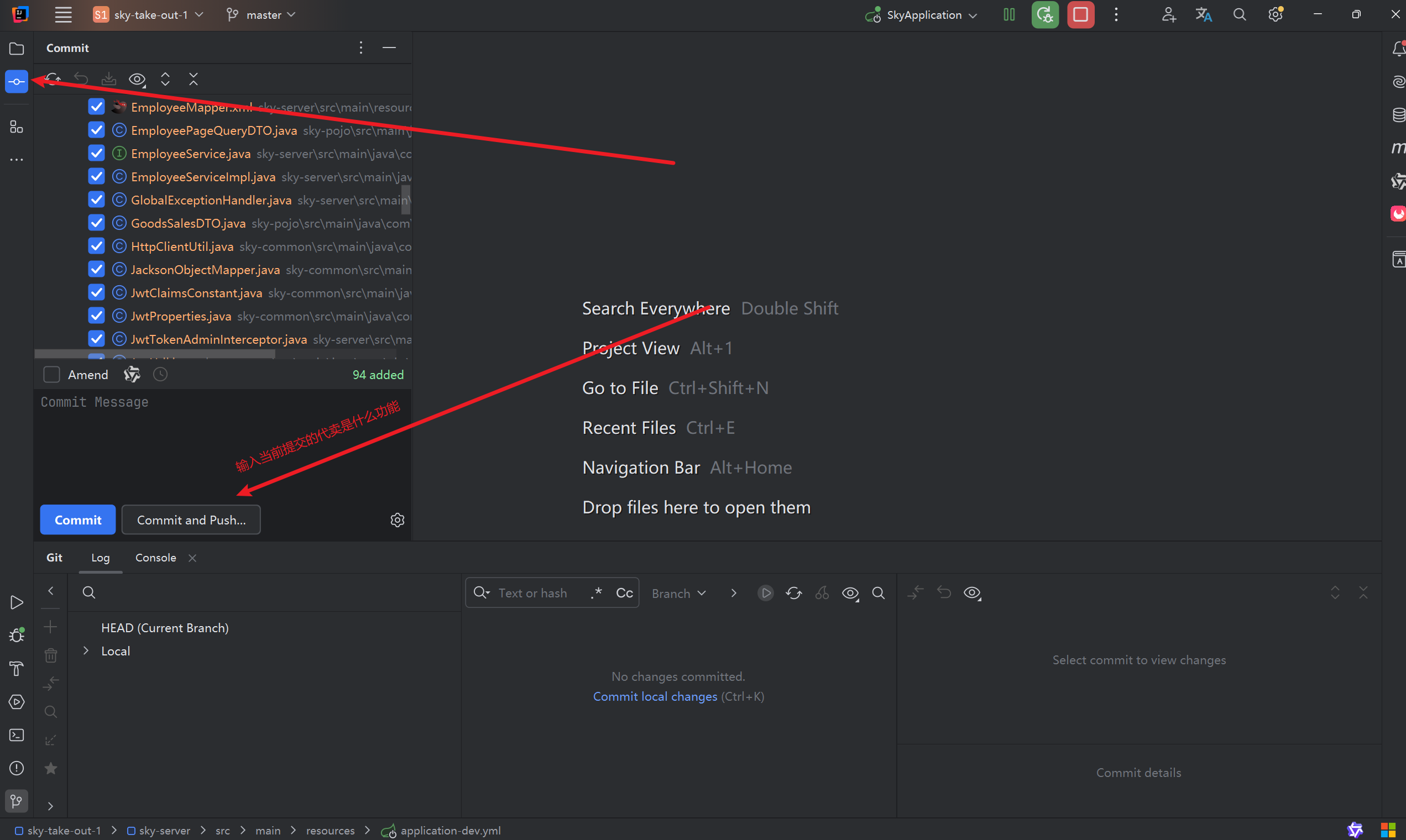Open commit options gear icon
This screenshot has height=840, width=1406.
pos(397,519)
